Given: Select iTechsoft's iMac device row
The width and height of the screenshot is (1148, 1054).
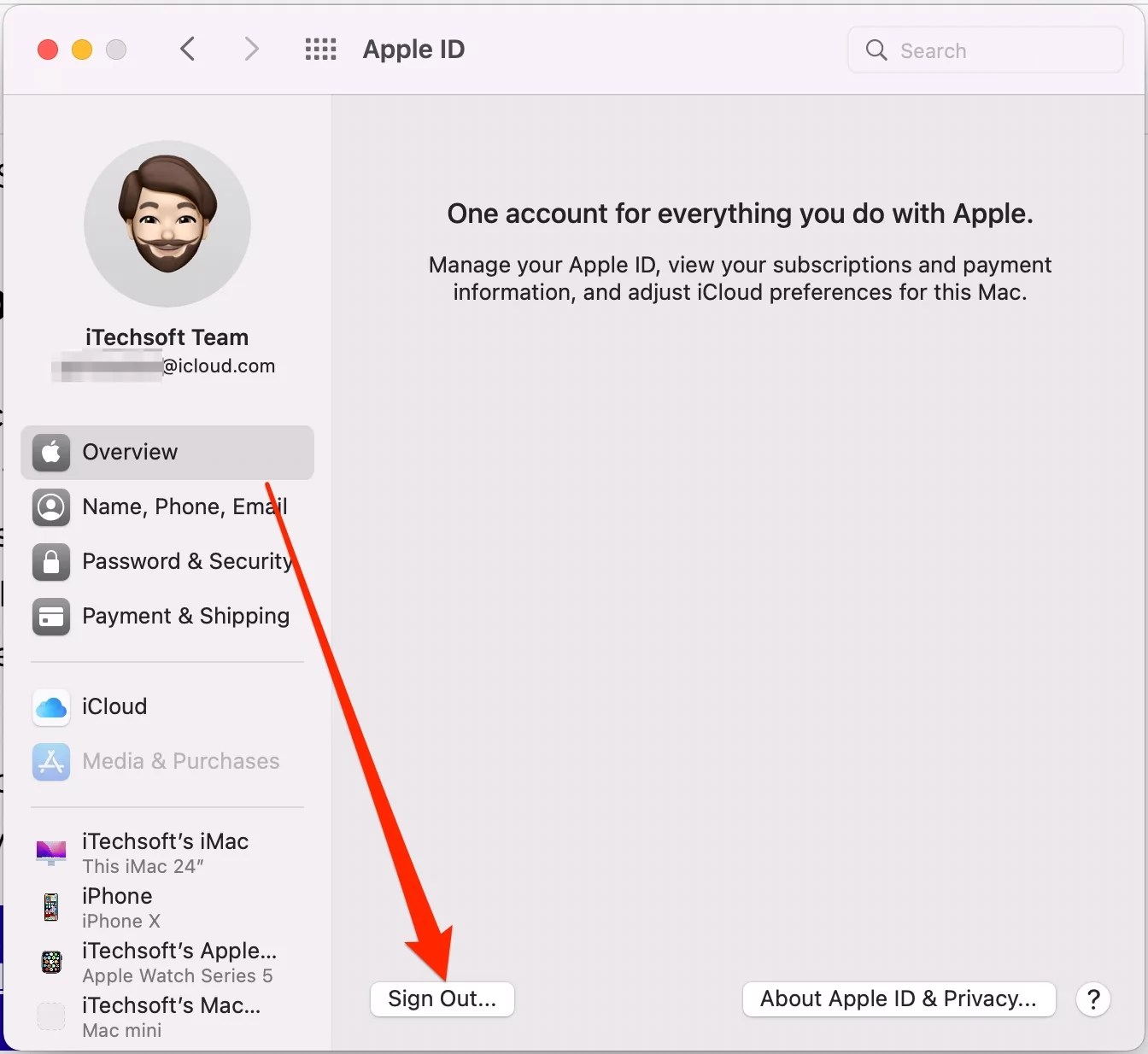Looking at the screenshot, I should point(167,852).
